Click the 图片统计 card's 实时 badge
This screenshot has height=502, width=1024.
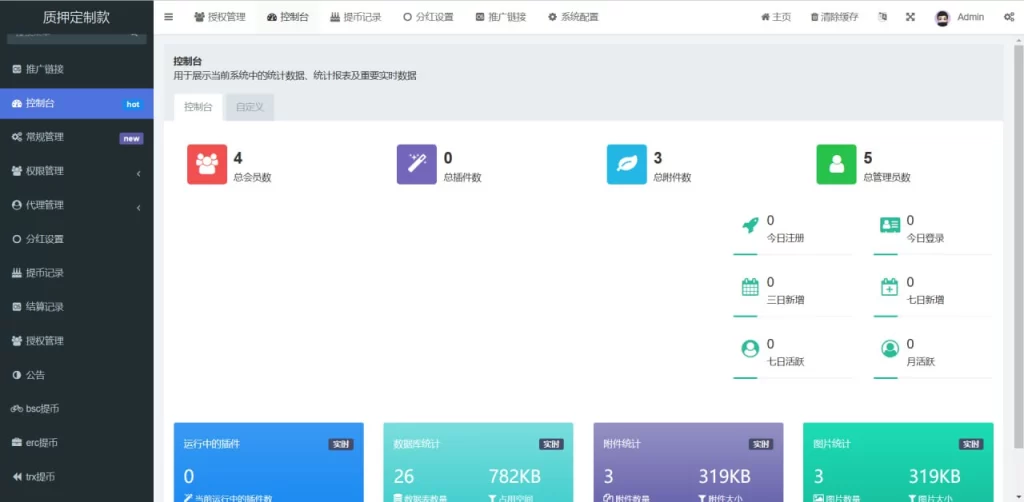click(971, 445)
